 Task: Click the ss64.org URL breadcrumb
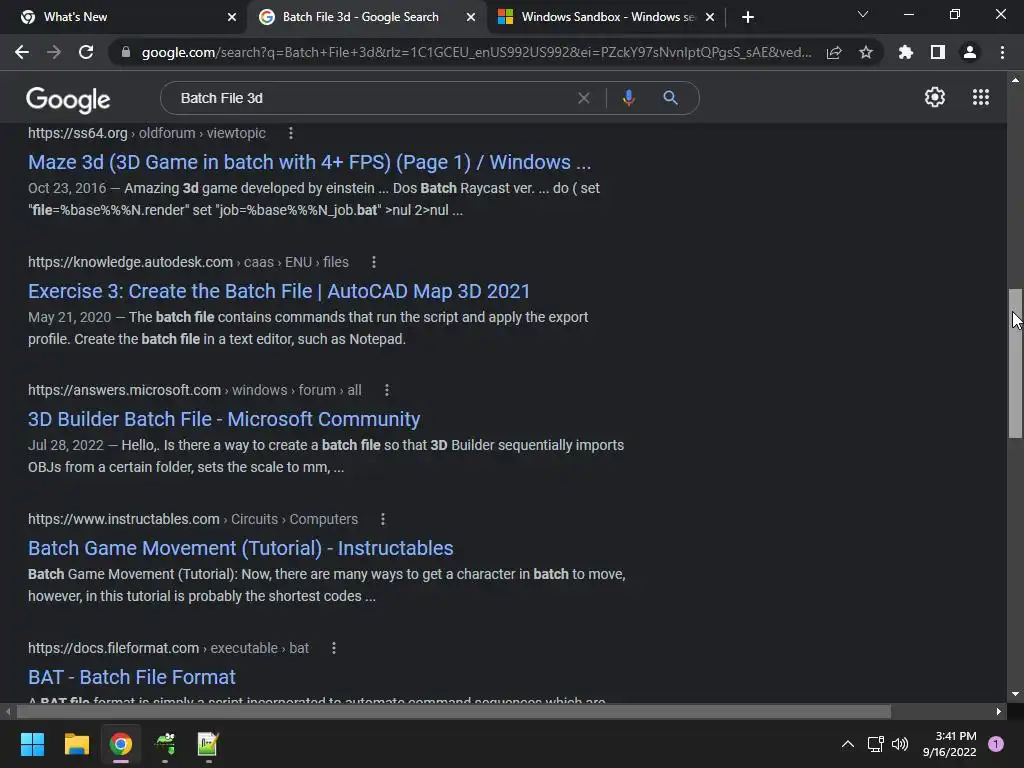pos(147,133)
